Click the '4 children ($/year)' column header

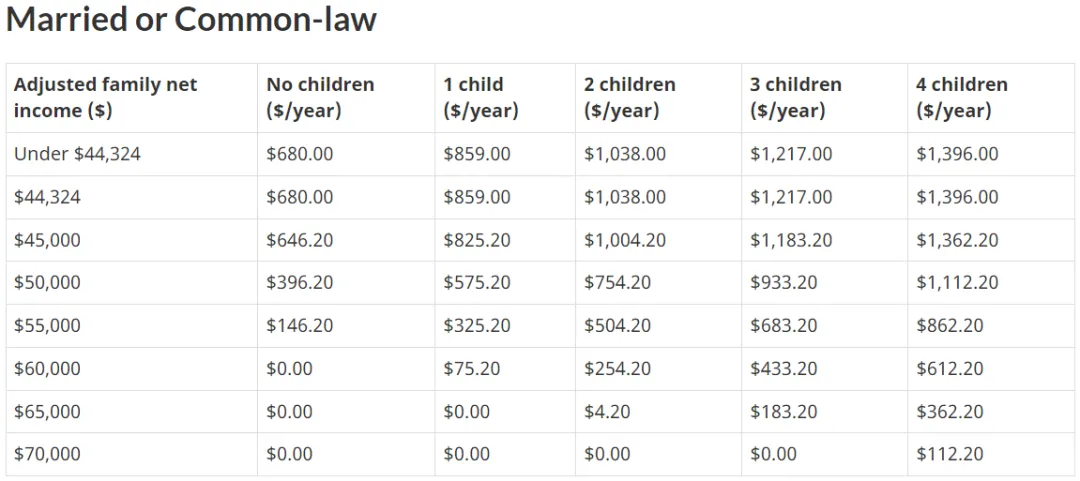pos(962,98)
